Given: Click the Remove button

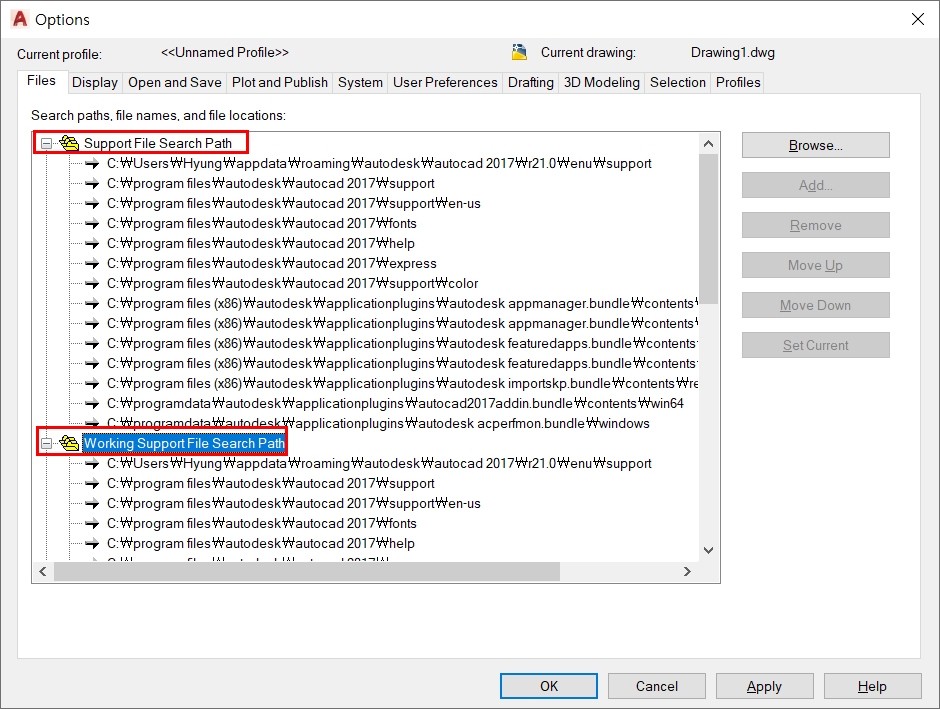Looking at the screenshot, I should click(x=815, y=225).
